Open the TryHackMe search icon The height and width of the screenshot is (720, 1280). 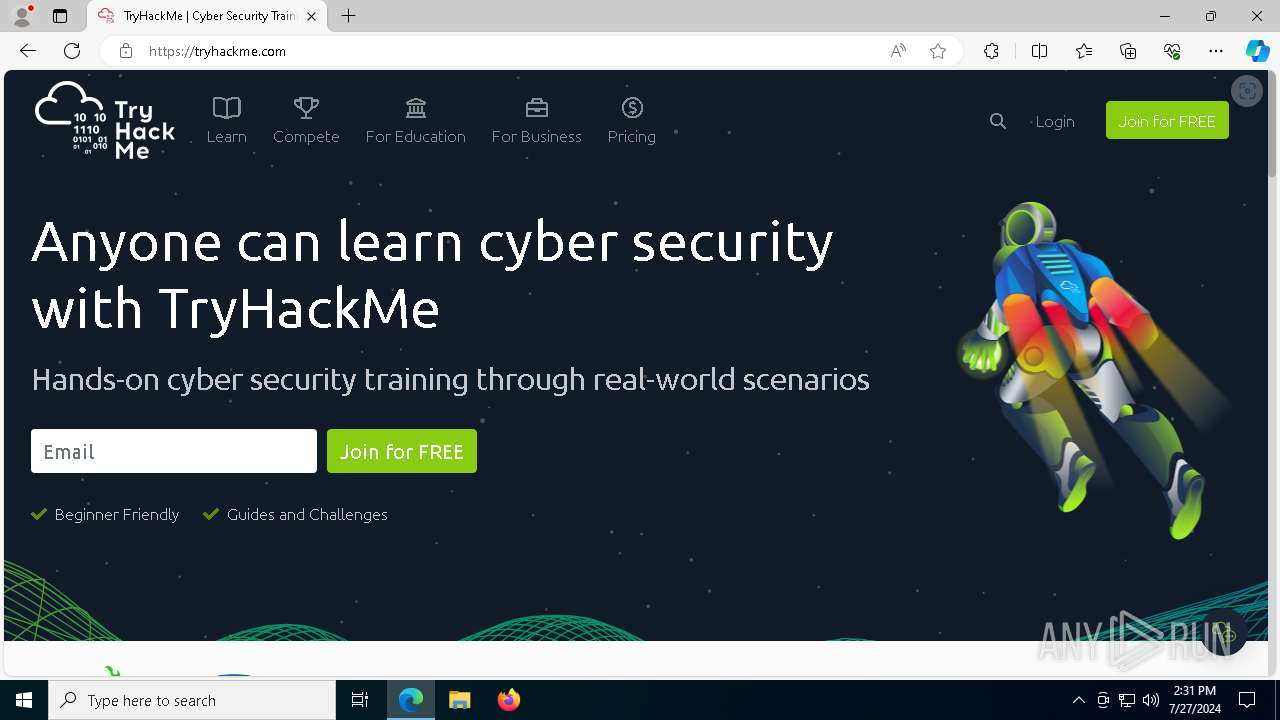point(997,121)
